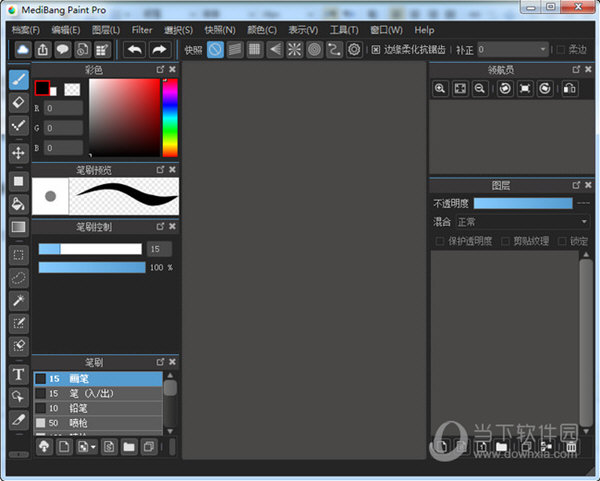Screen dimensions: 600x481
Task: Turn snap off with the blue circle icon
Action: point(215,50)
